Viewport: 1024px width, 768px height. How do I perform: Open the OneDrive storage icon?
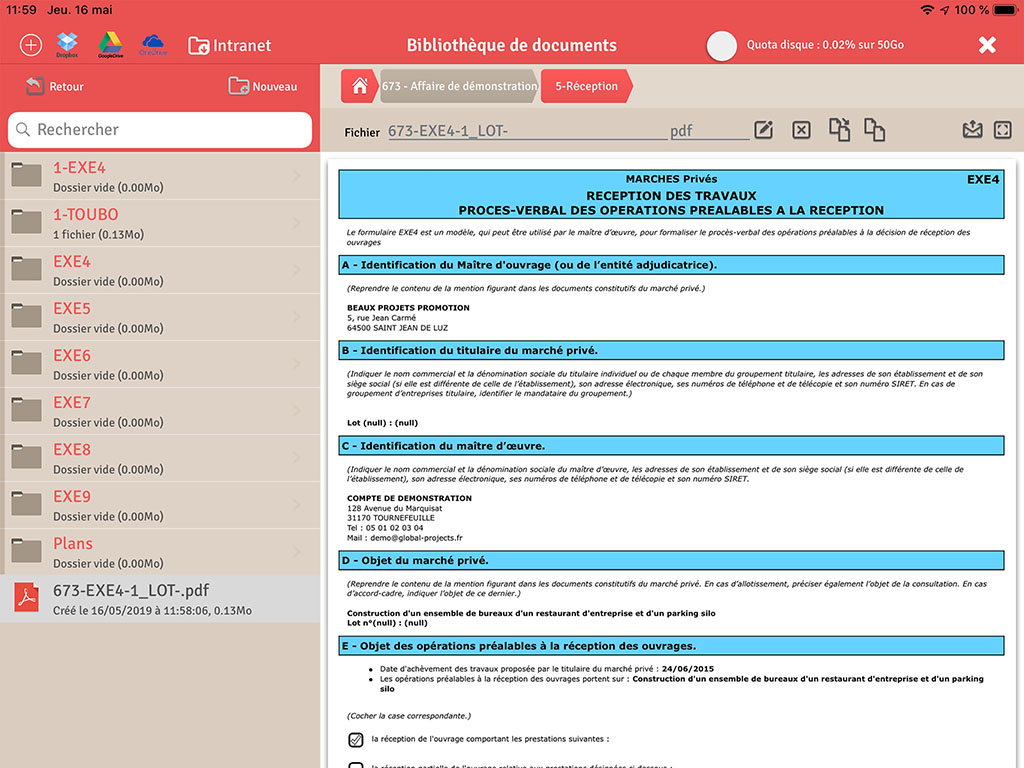point(153,44)
